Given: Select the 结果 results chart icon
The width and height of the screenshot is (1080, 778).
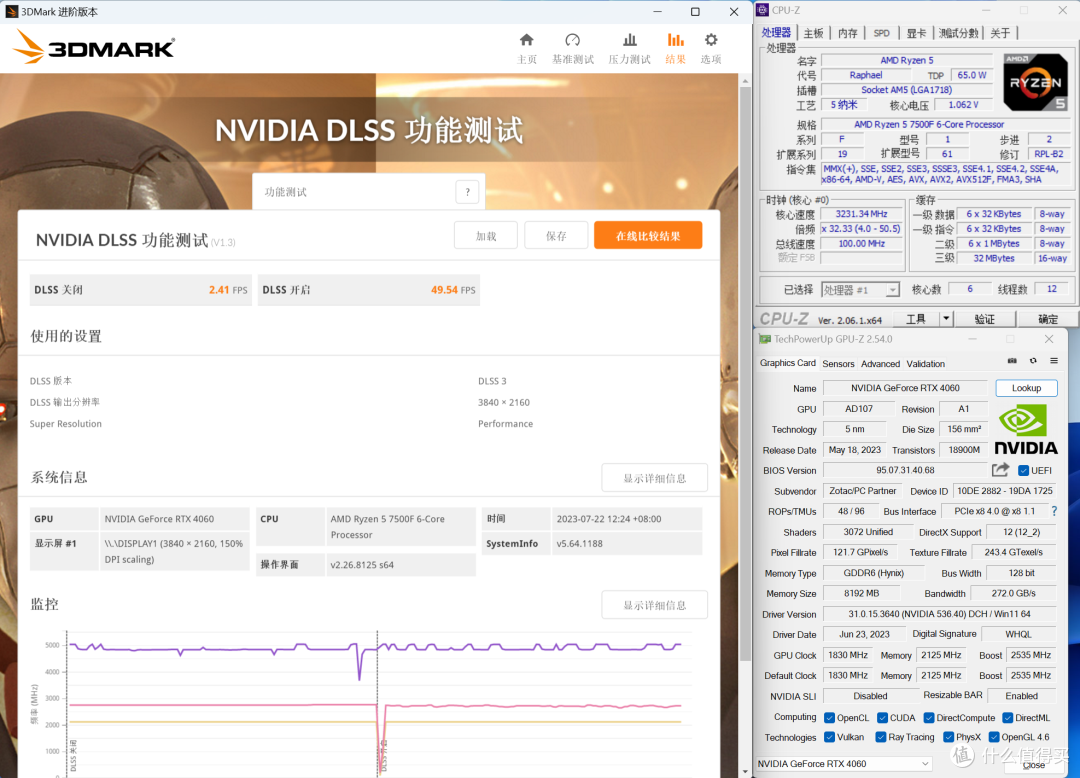Looking at the screenshot, I should (676, 40).
